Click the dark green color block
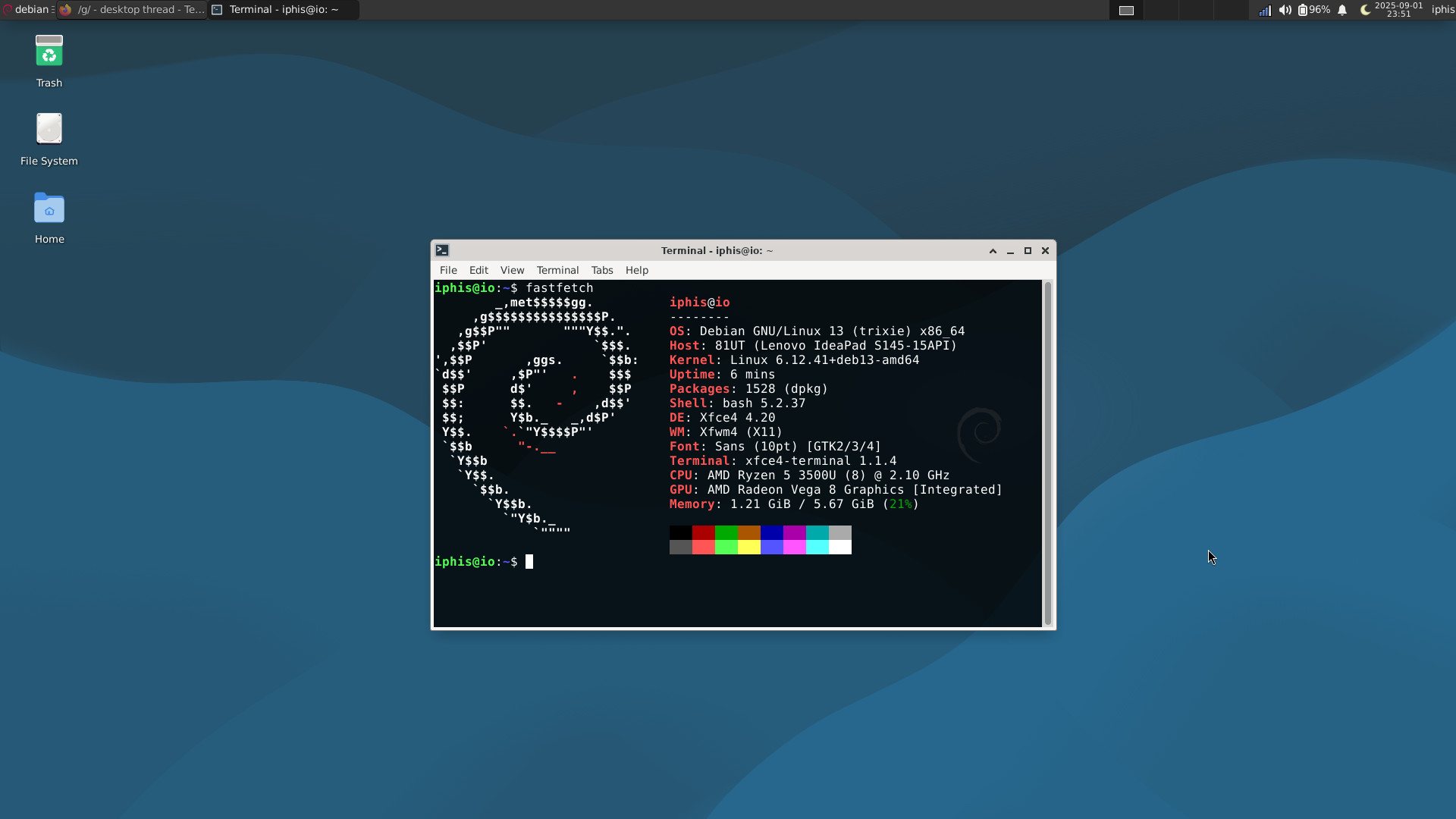 (726, 532)
